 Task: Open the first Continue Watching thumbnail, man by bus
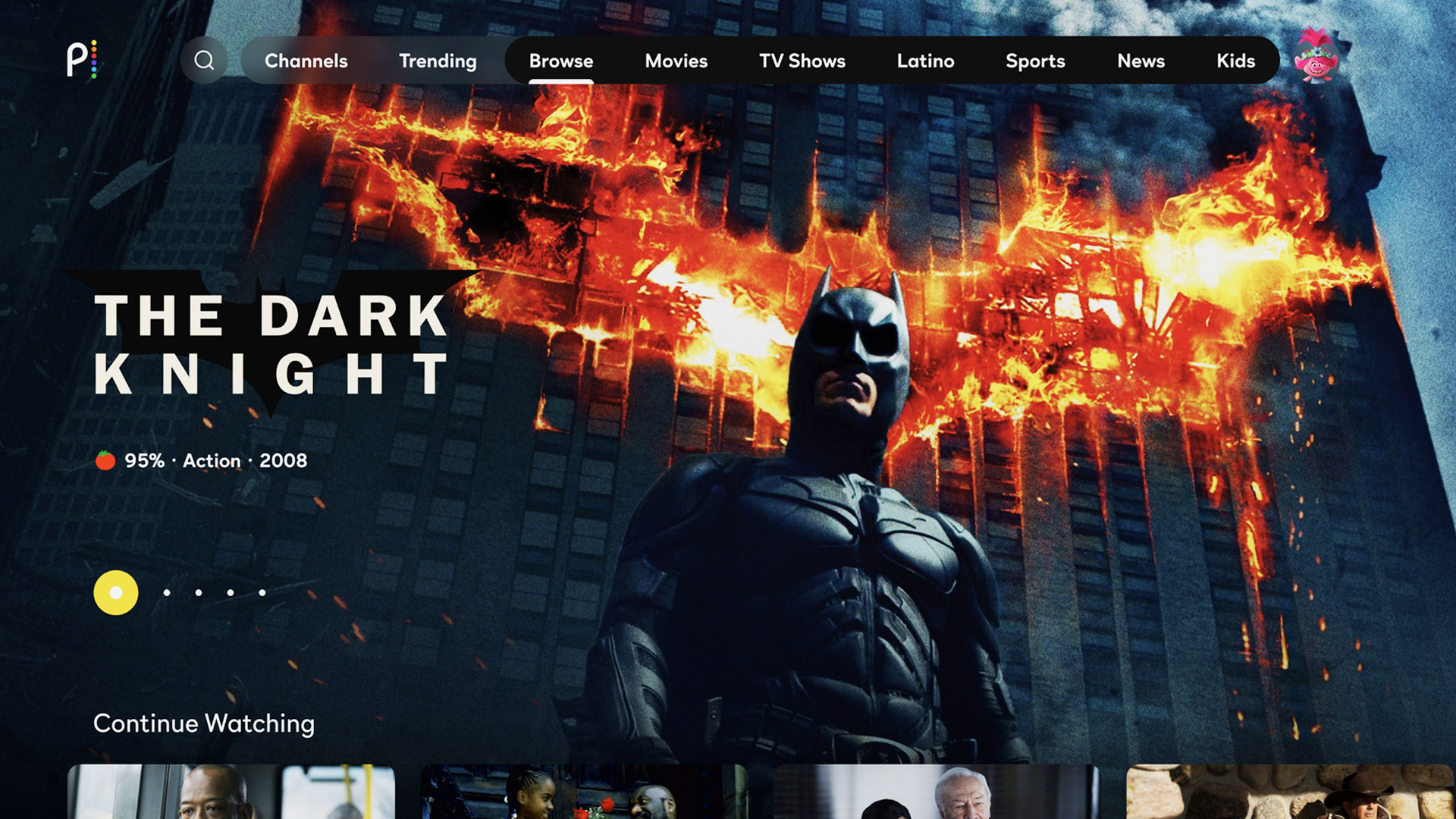click(231, 792)
